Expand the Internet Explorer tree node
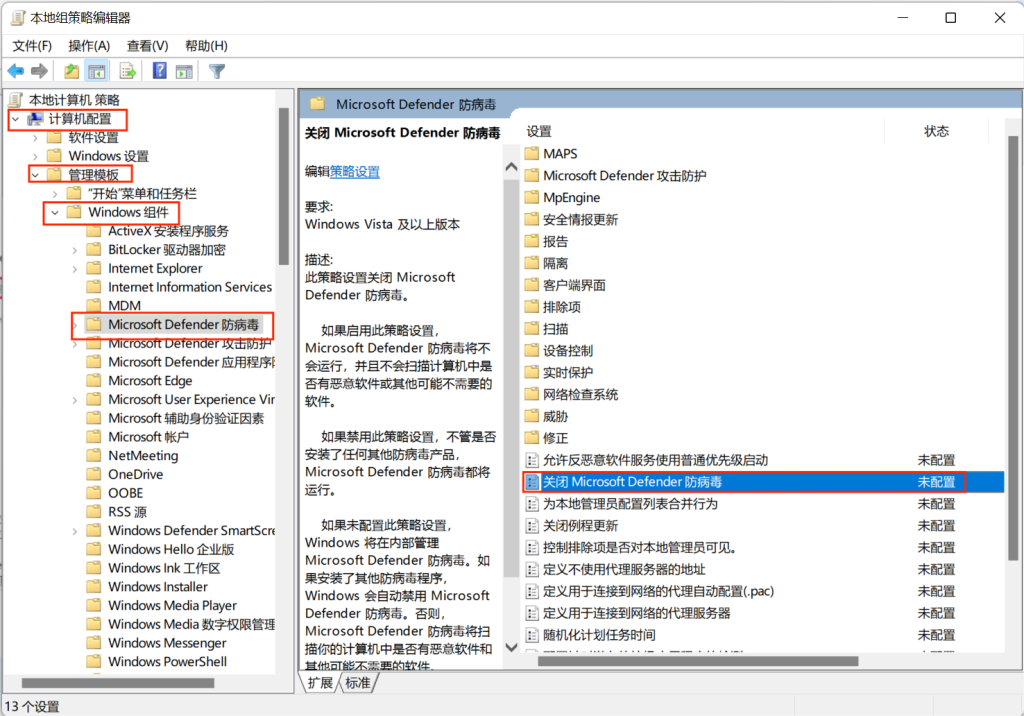 [74, 268]
